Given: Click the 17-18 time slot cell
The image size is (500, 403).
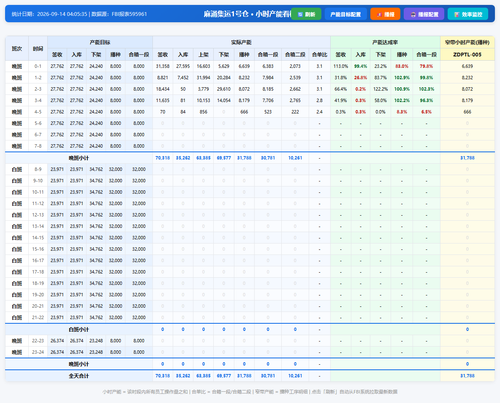Looking at the screenshot, I should 38,272.
